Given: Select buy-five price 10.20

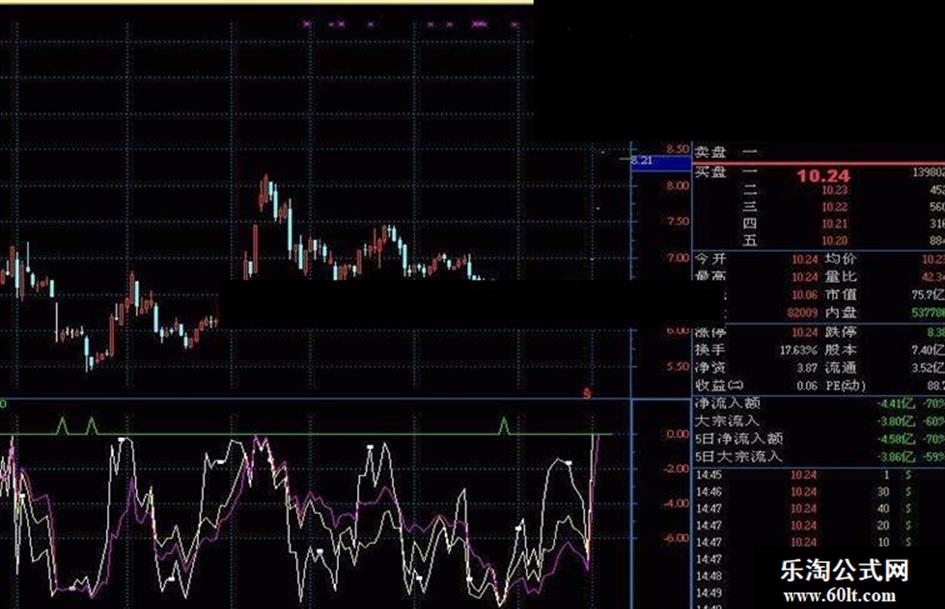Looking at the screenshot, I should (x=835, y=241).
